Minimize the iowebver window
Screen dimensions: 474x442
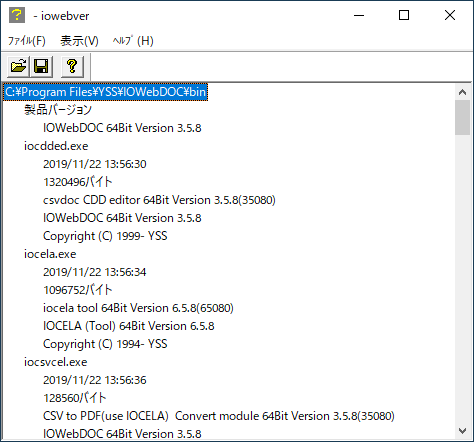359,15
